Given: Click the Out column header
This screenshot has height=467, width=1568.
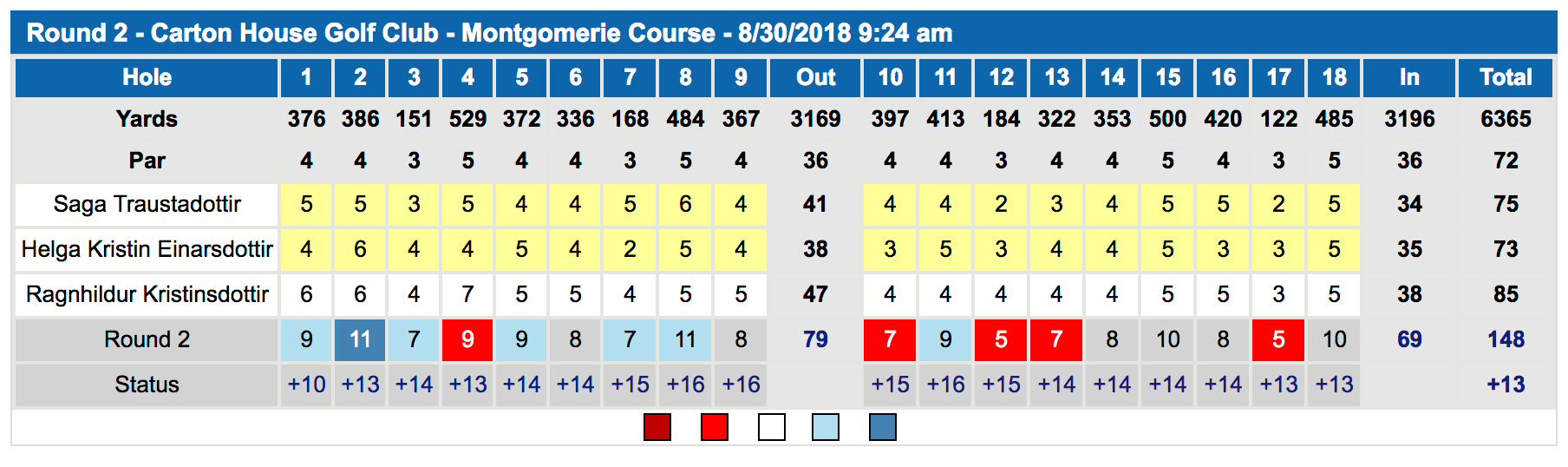Looking at the screenshot, I should coord(815,77).
